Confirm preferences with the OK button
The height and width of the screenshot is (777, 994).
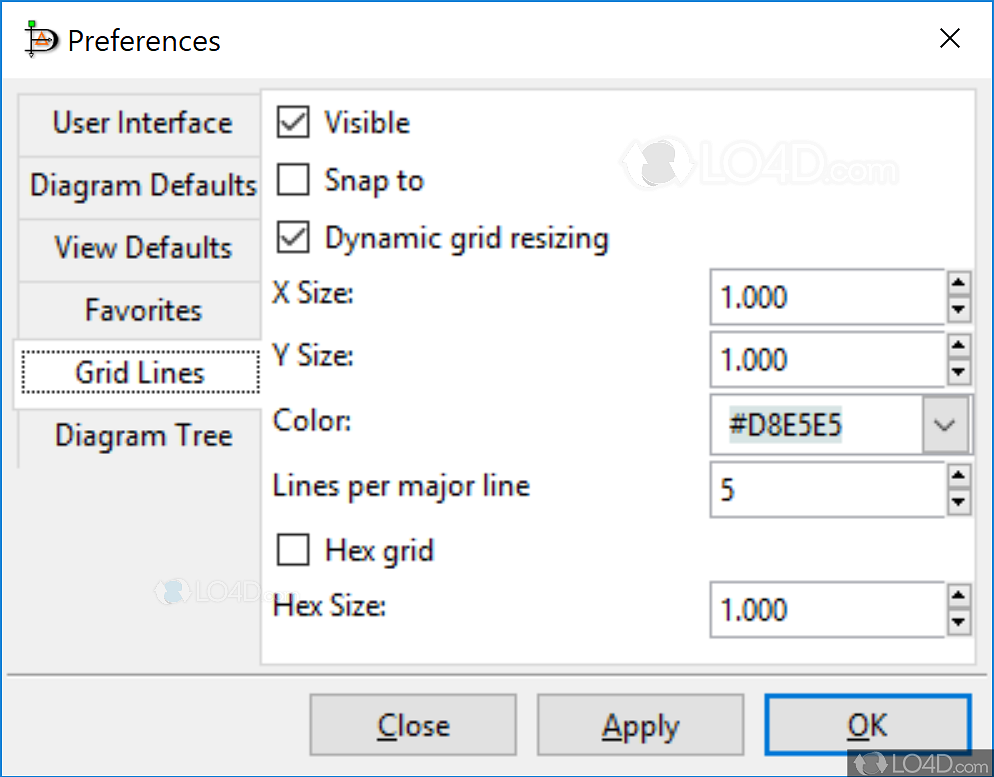(866, 725)
